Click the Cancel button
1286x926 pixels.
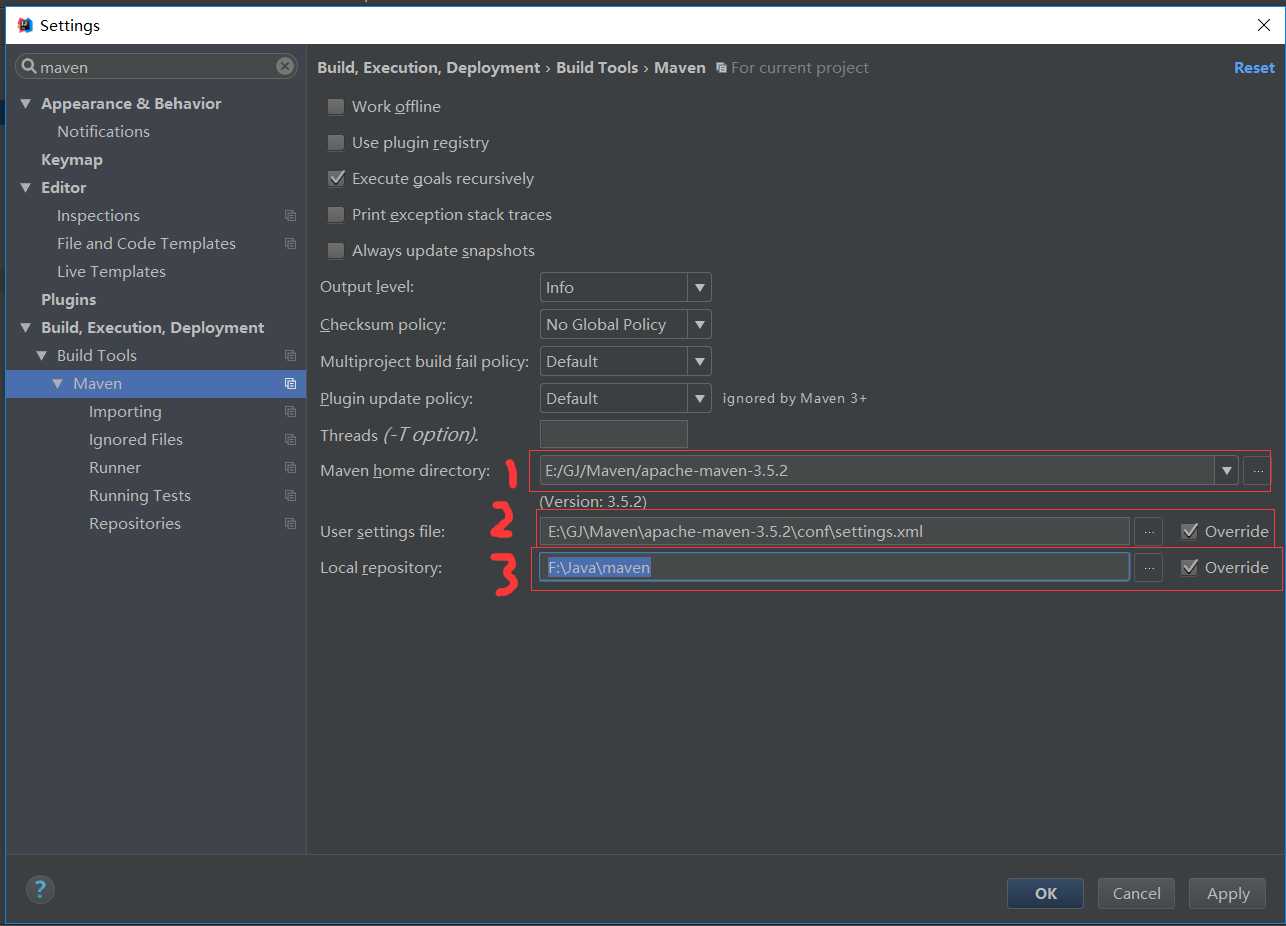click(1136, 893)
